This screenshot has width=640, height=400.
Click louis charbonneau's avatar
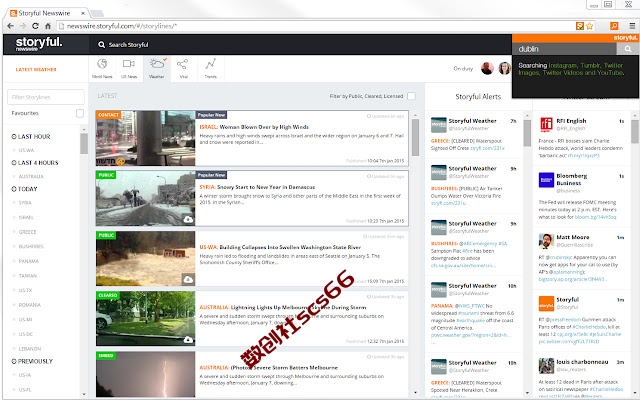pyautogui.click(x=547, y=366)
